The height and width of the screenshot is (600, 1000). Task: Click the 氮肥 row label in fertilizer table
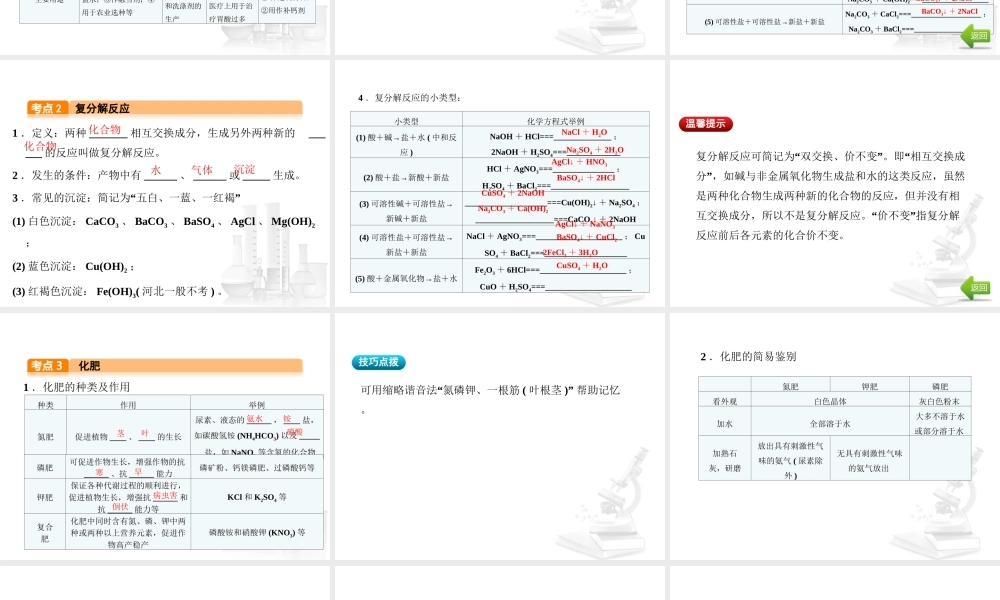45,436
